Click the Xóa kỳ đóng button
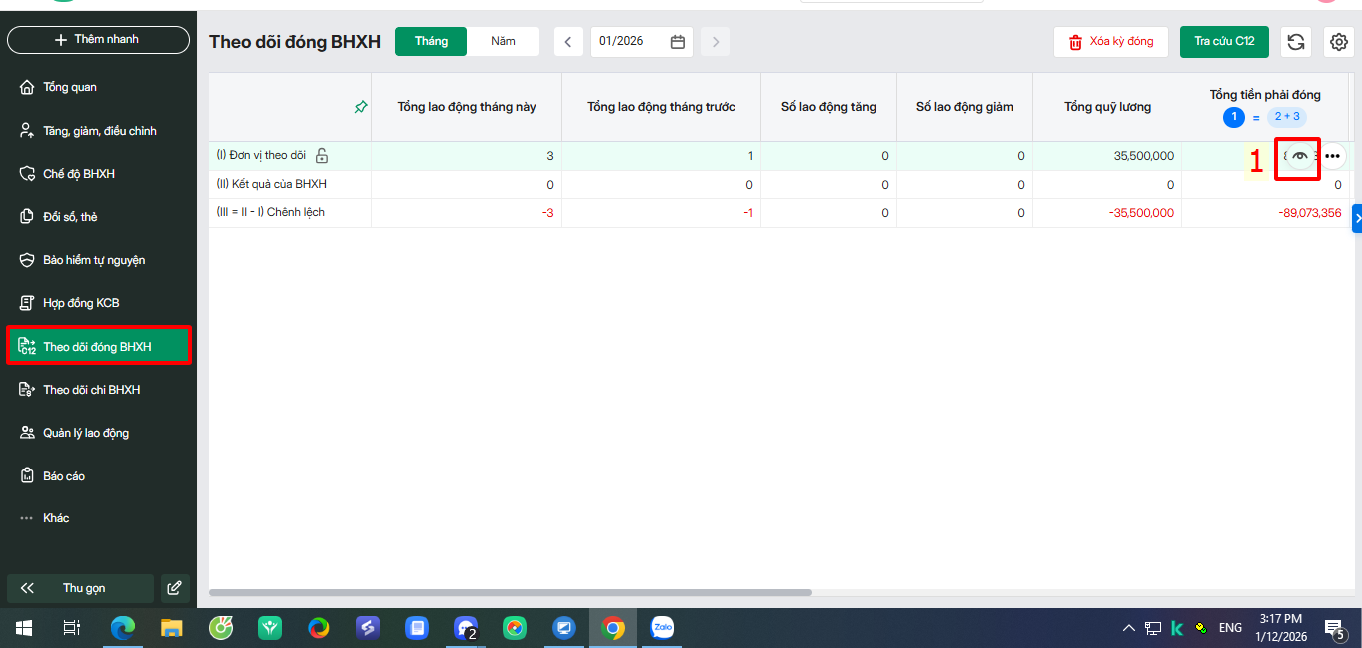Viewport: 1362px width, 648px height. pos(1110,42)
